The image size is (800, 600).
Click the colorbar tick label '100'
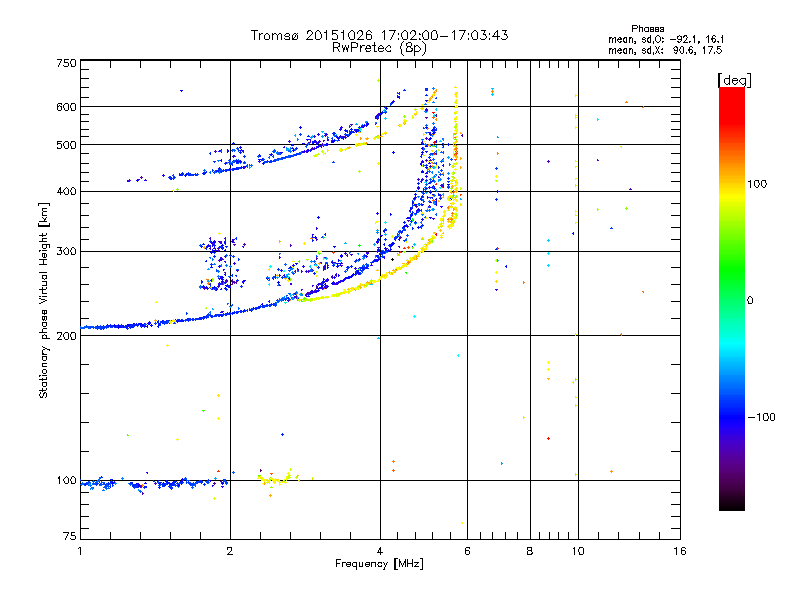point(757,184)
